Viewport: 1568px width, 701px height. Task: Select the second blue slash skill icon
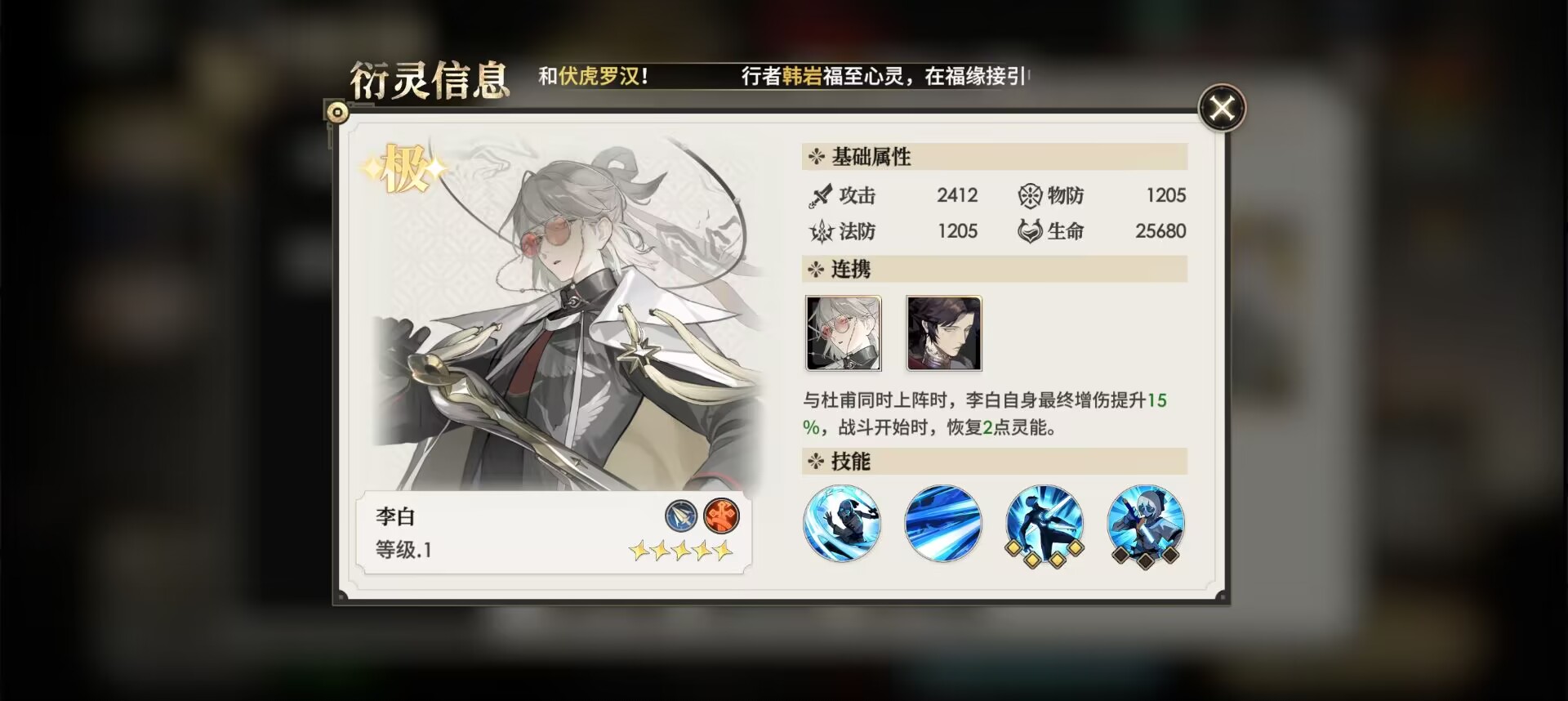(x=943, y=523)
